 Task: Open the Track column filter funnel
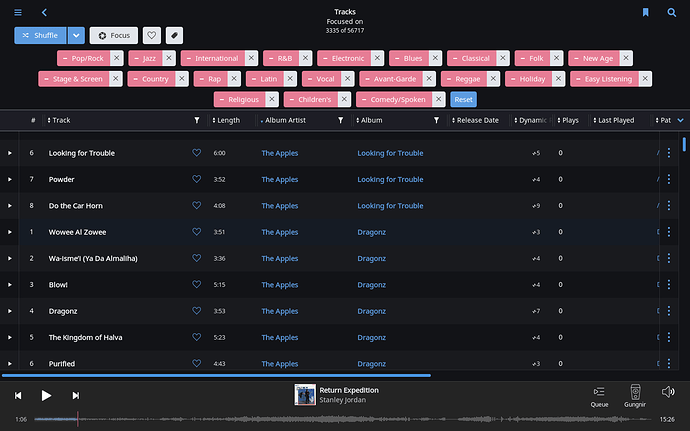pyautogui.click(x=197, y=120)
